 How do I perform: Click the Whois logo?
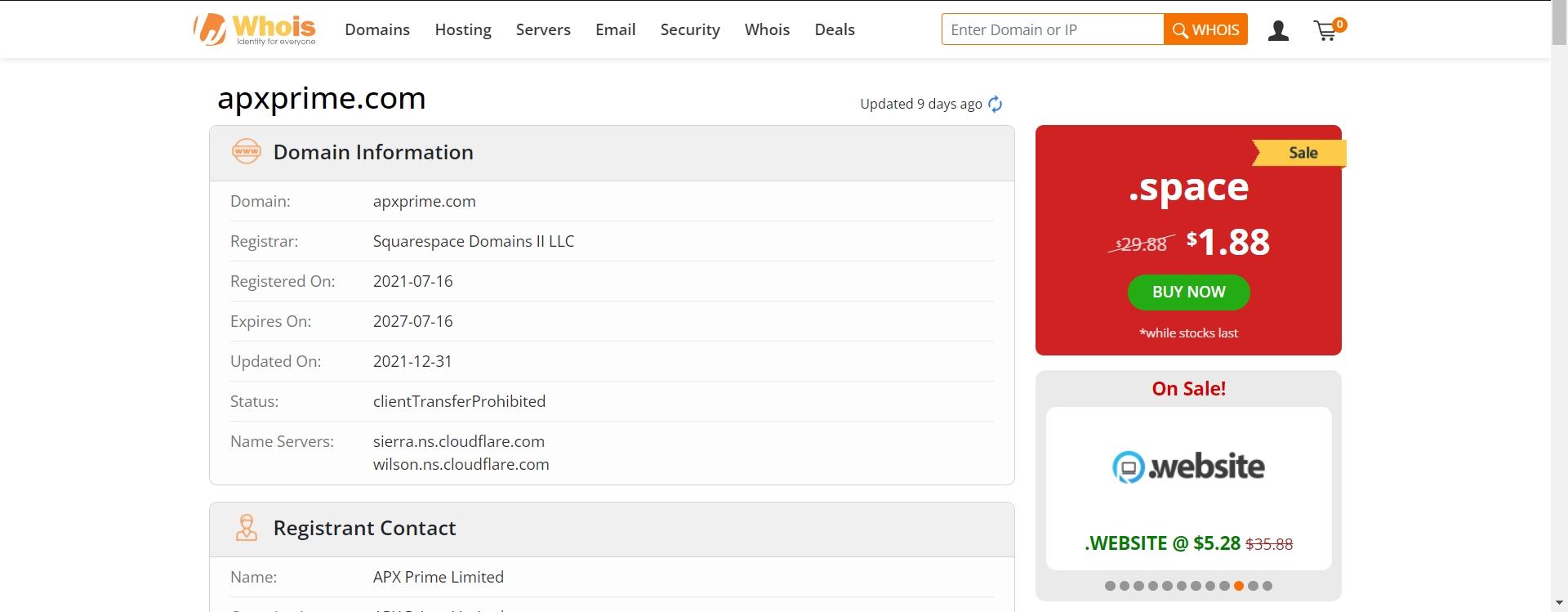pyautogui.click(x=255, y=29)
